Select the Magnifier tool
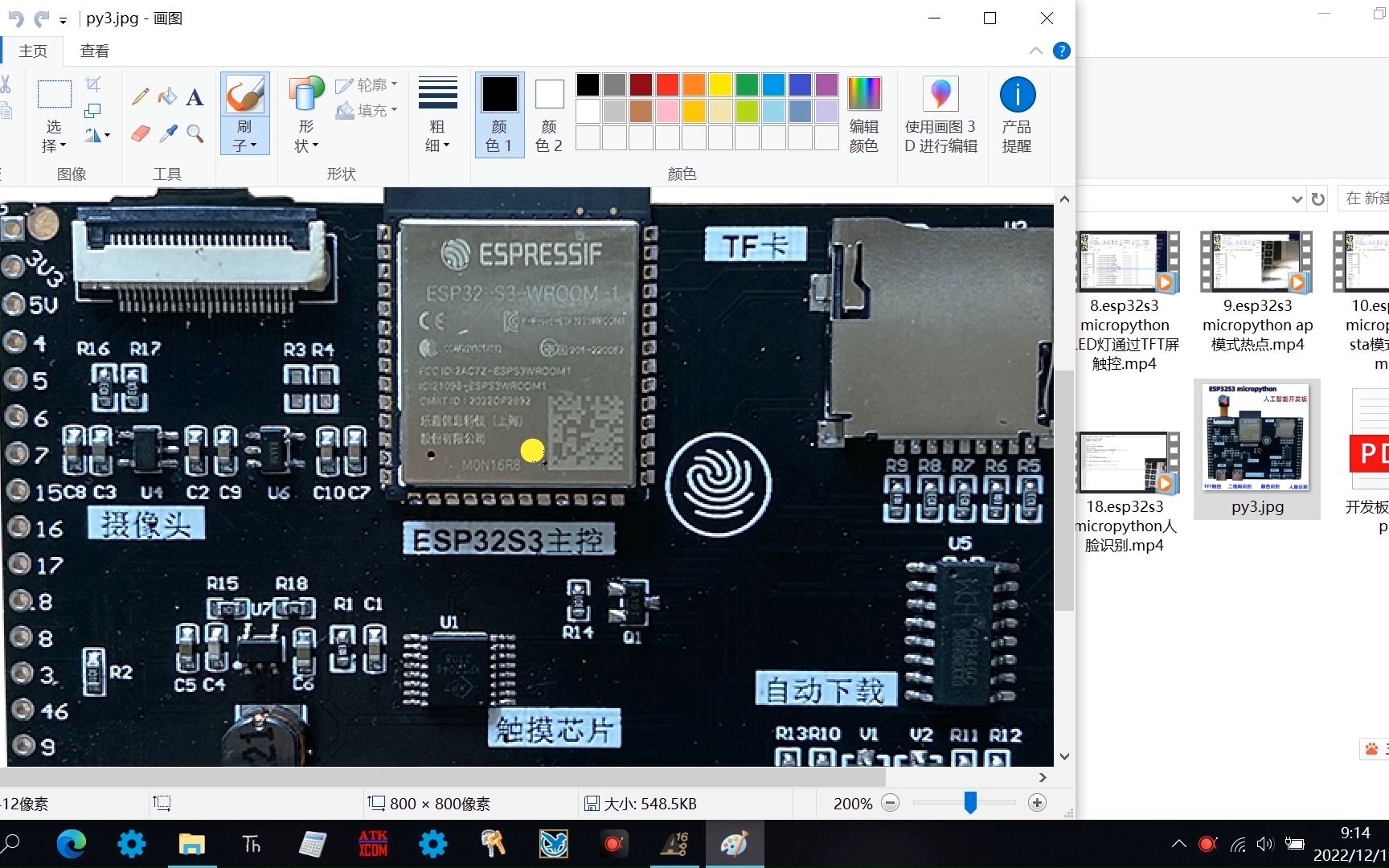This screenshot has height=868, width=1389. click(x=195, y=134)
